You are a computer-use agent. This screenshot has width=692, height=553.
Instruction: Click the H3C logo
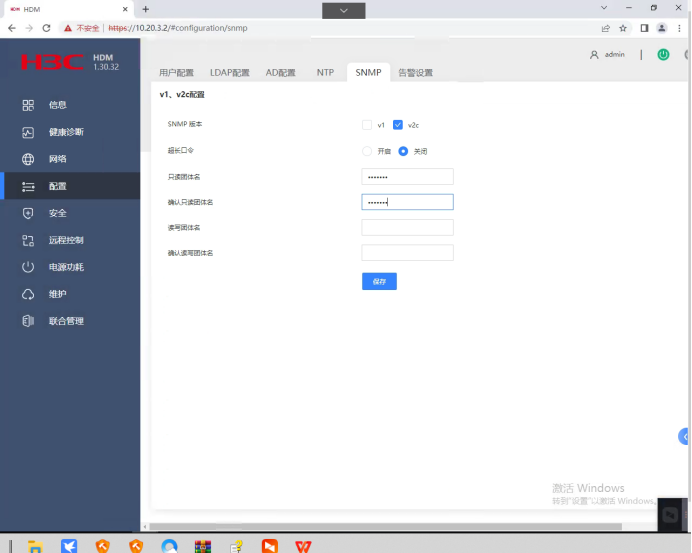point(52,62)
